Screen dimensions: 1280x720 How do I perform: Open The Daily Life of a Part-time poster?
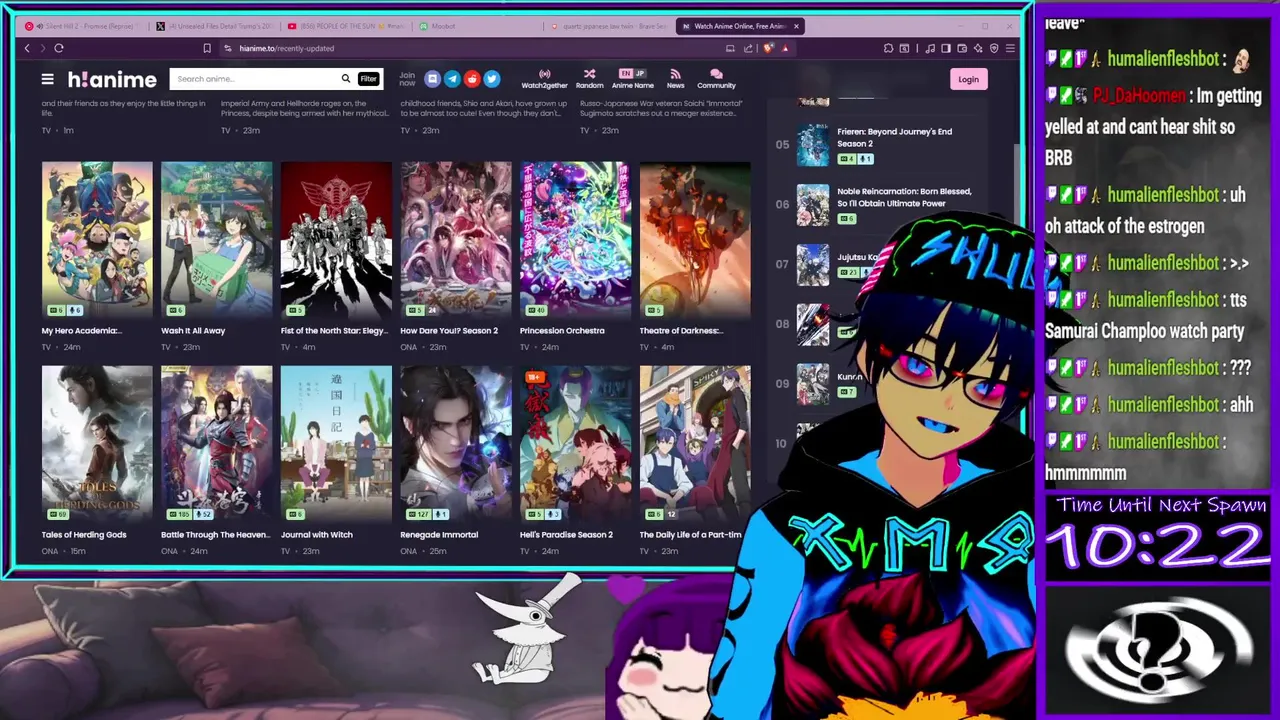695,443
